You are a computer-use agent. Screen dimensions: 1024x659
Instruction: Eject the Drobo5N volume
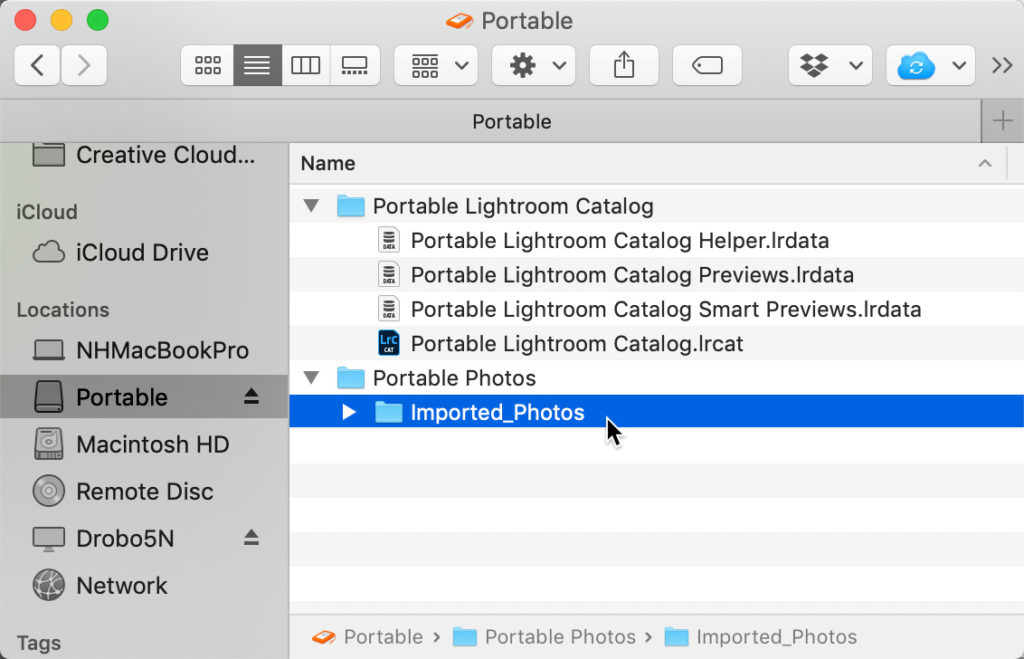coord(251,538)
